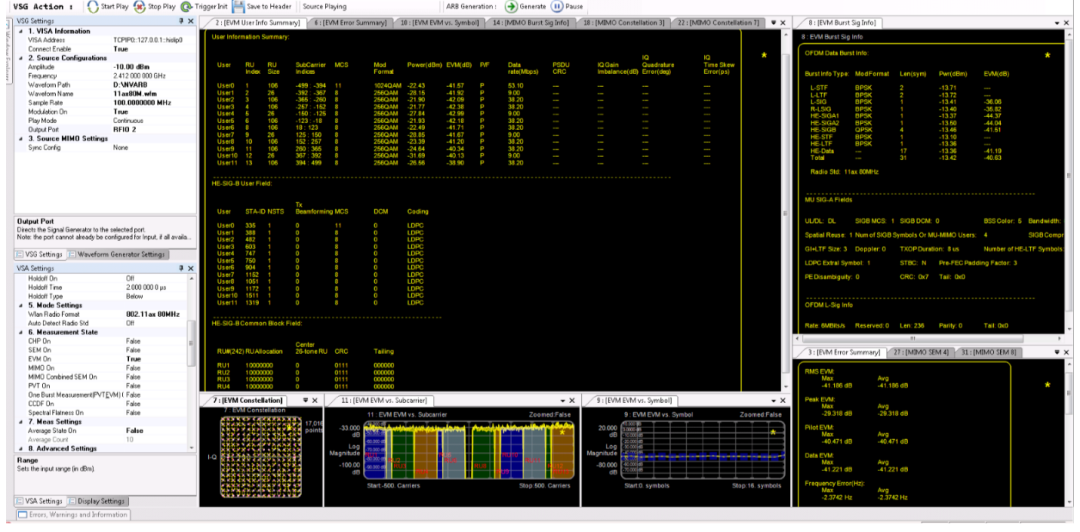Collapse the 6. Measurement State section
The width and height of the screenshot is (1080, 532).
coord(20,332)
